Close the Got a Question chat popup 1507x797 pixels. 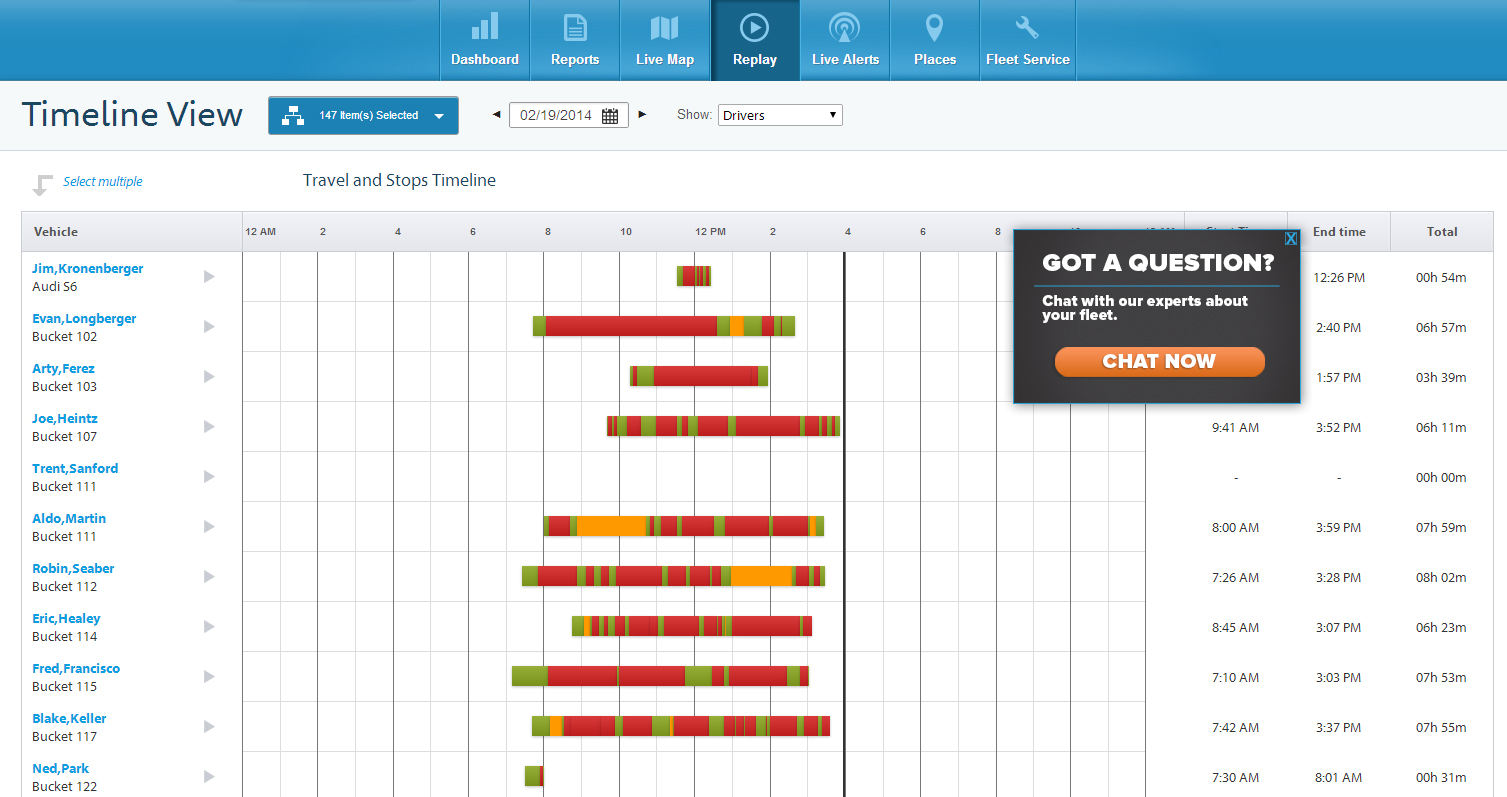pyautogui.click(x=1291, y=239)
